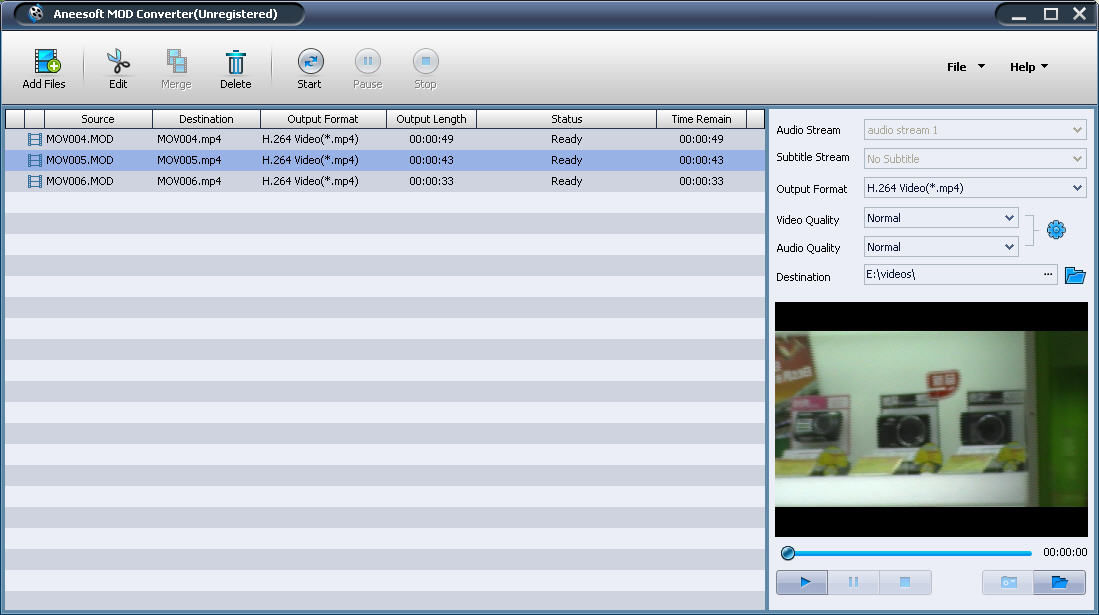Open the Video Quality dropdown
Image resolution: width=1099 pixels, height=615 pixels.
point(1009,218)
